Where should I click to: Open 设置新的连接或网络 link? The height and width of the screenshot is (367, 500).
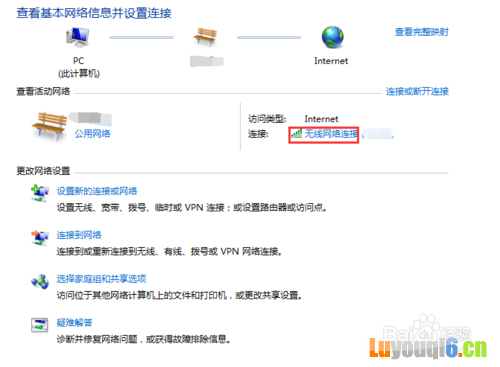pyautogui.click(x=97, y=191)
